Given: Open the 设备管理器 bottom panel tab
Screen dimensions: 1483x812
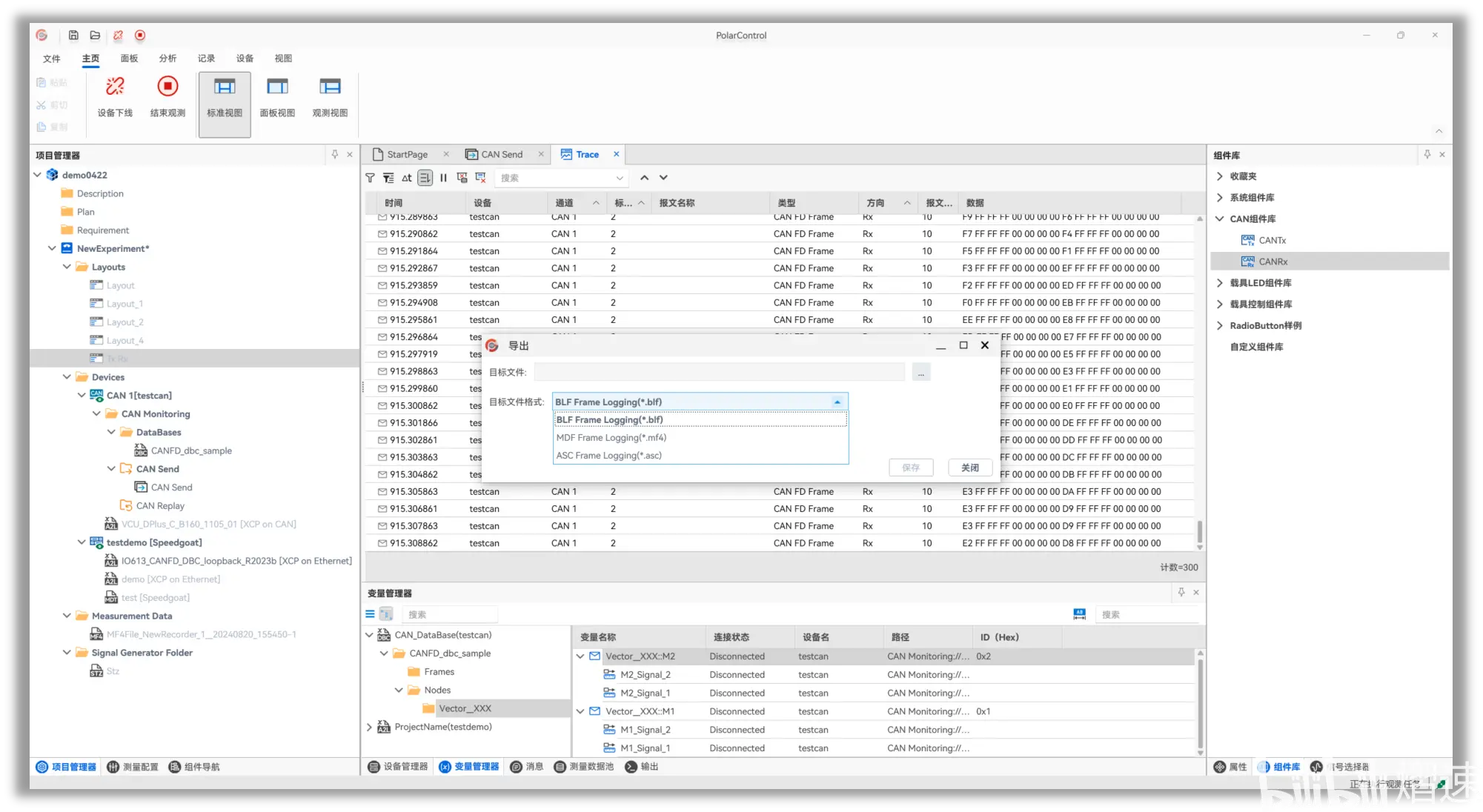Looking at the screenshot, I should (x=398, y=767).
